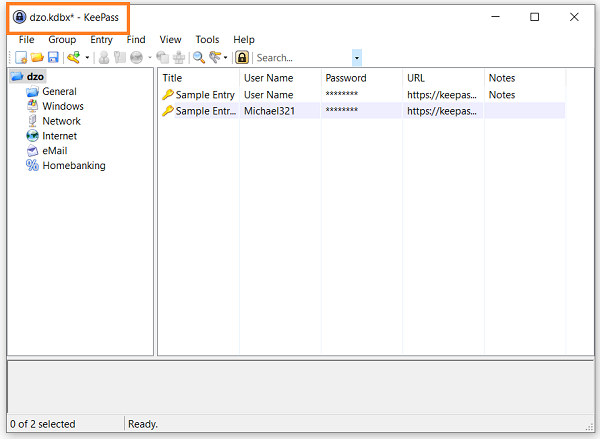Open the Entry menu
Screen dimensions: 600x439
[x=101, y=39]
